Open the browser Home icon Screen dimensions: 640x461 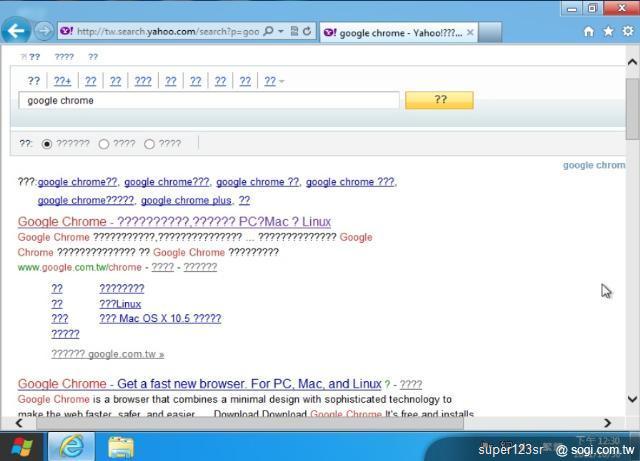pos(589,31)
